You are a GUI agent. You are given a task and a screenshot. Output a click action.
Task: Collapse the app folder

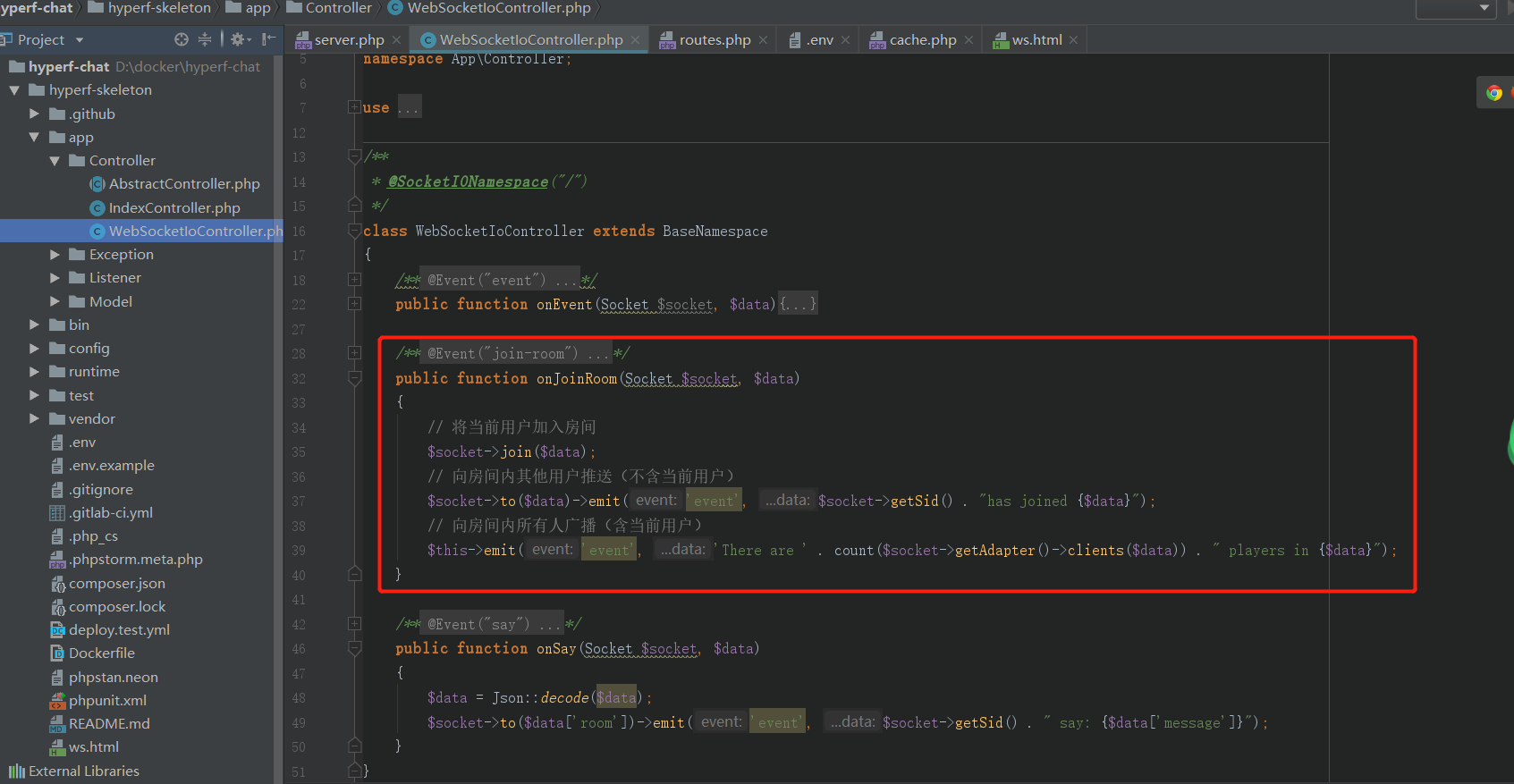pyautogui.click(x=34, y=137)
